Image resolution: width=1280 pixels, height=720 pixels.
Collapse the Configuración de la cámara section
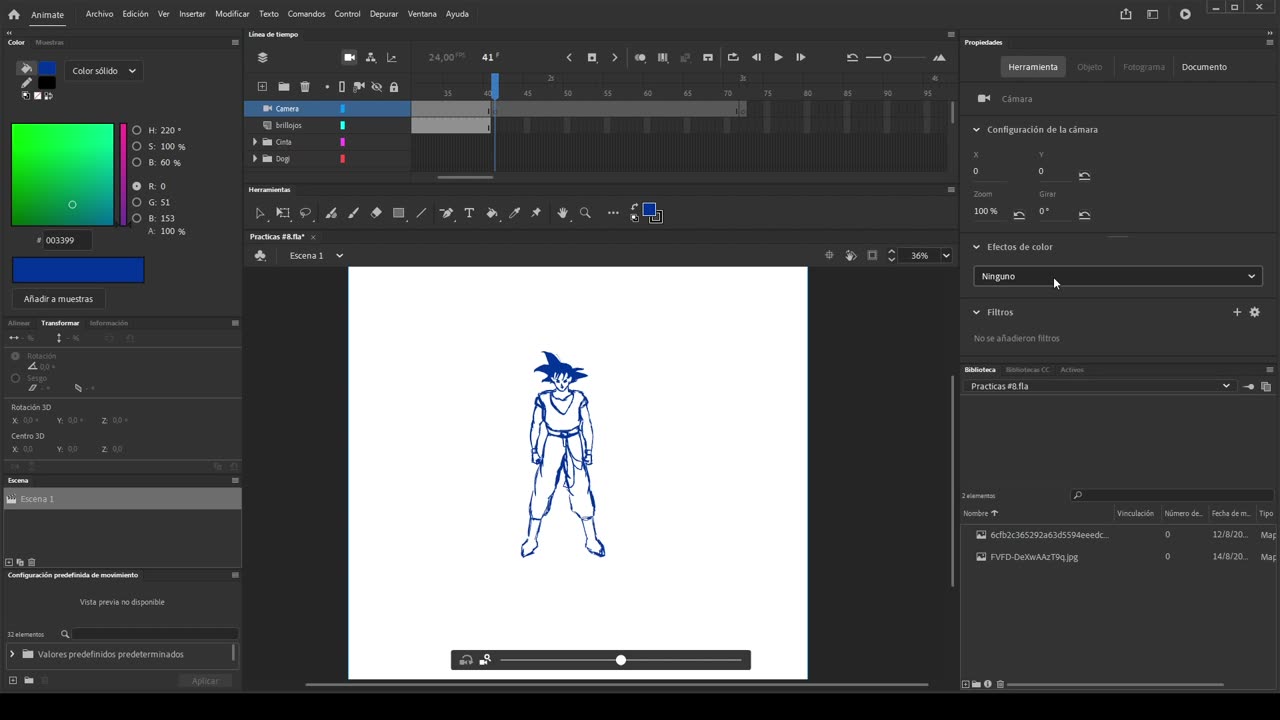pos(976,129)
